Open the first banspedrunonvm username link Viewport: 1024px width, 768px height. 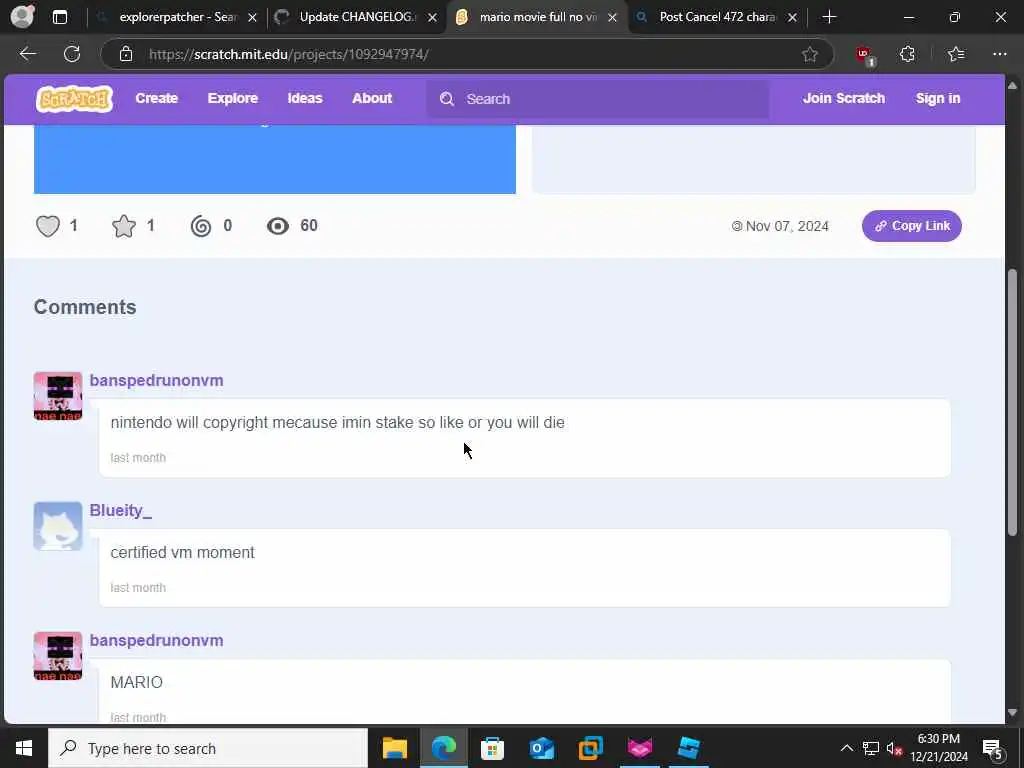(x=156, y=381)
